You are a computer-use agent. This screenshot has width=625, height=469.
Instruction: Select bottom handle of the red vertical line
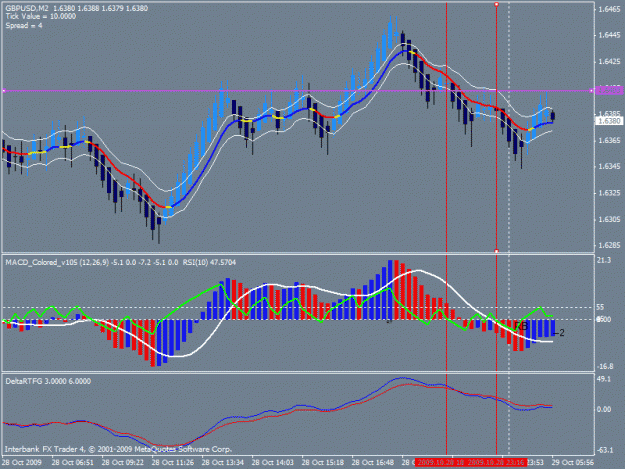(x=496, y=251)
